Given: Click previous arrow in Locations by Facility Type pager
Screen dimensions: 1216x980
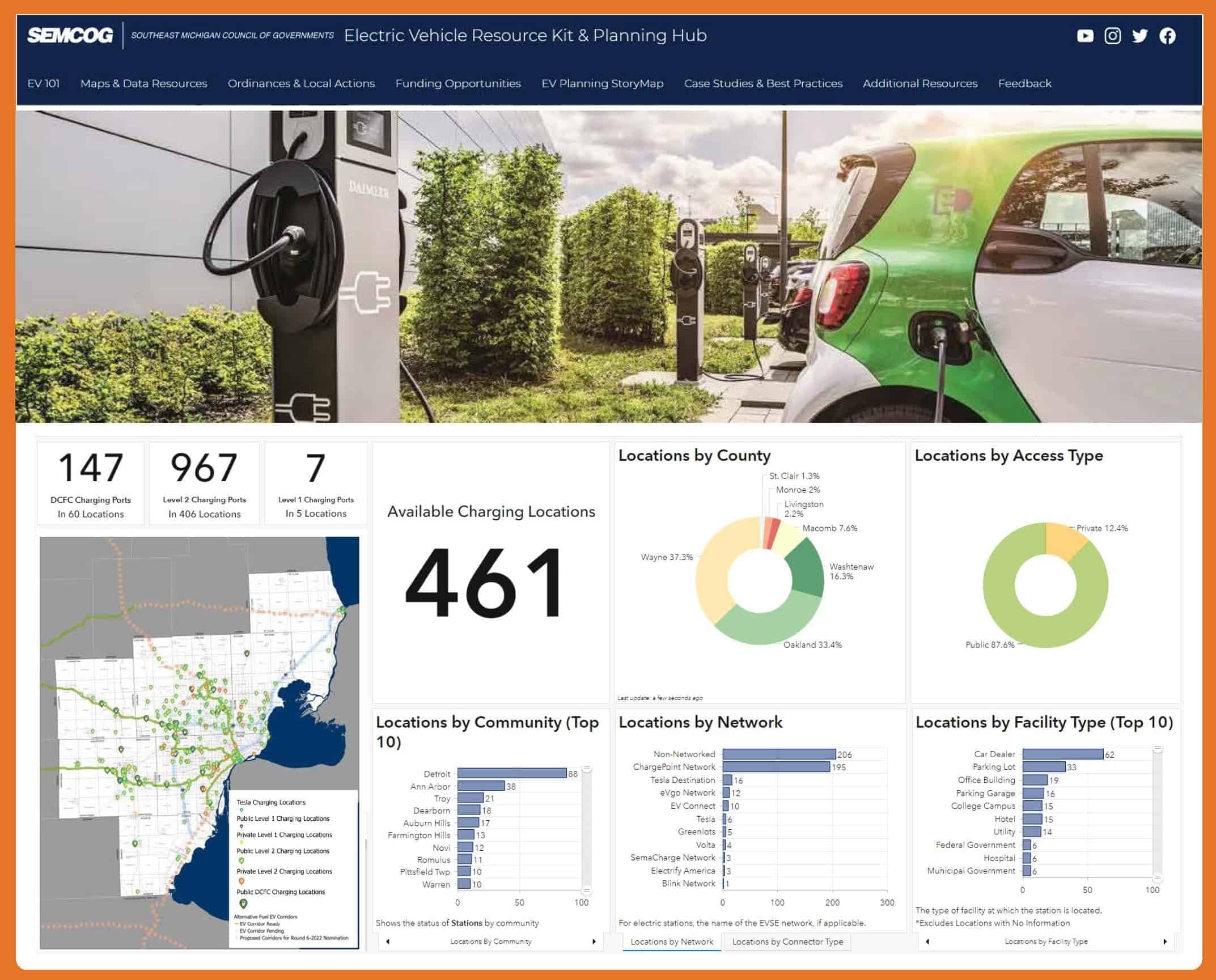Looking at the screenshot, I should click(927, 941).
